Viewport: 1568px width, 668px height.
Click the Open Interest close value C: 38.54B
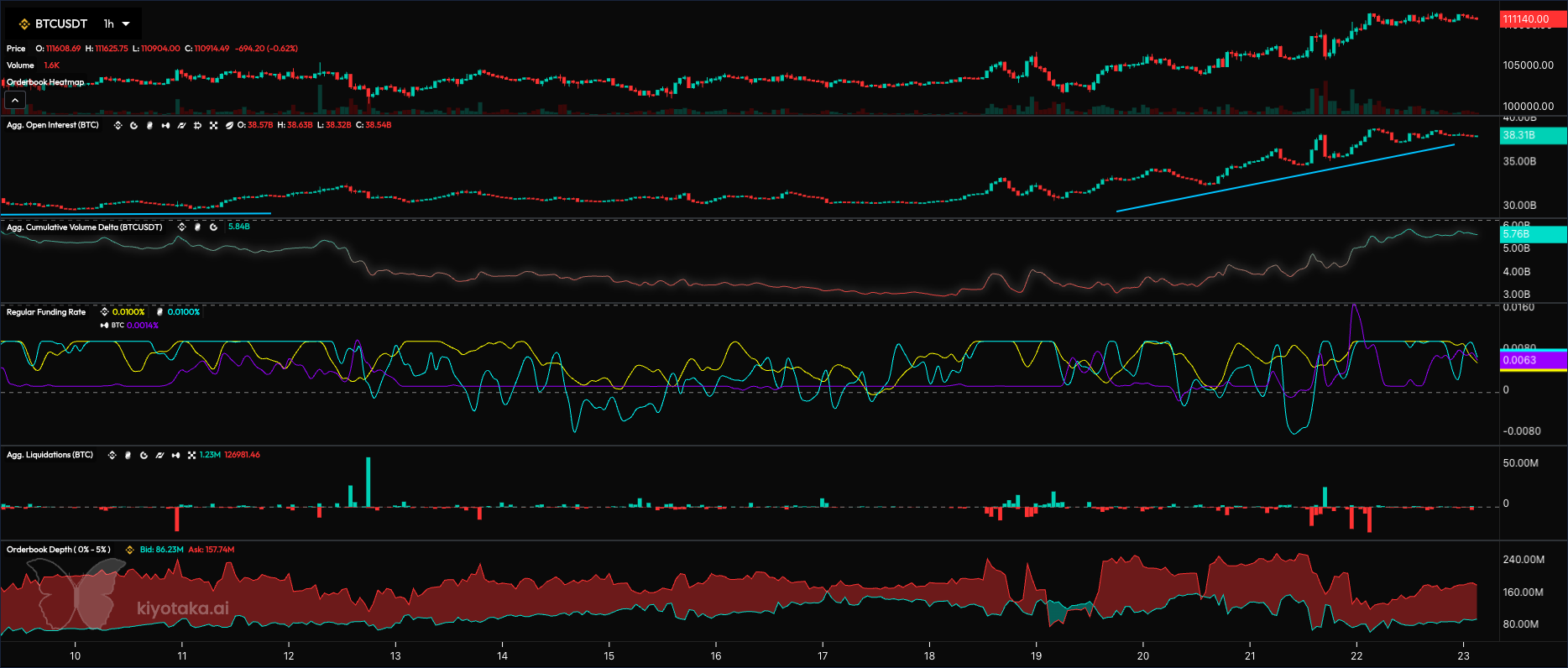click(374, 125)
